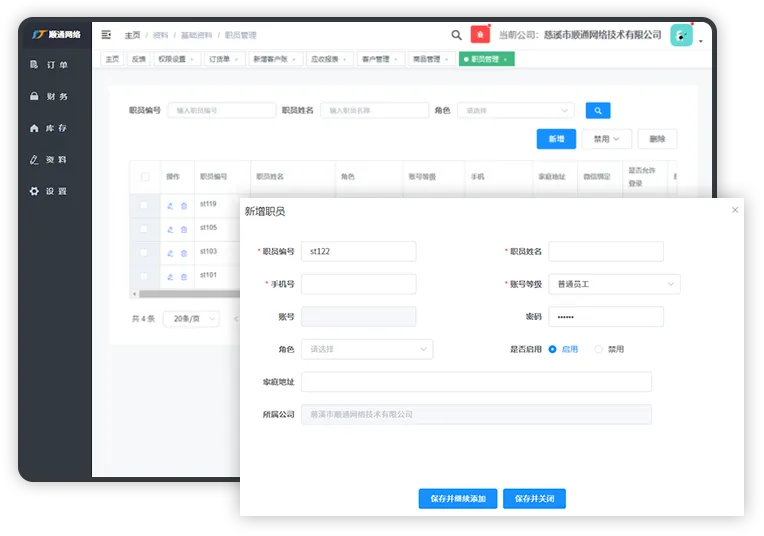The image size is (764, 536).
Task: Select the 启用 radio button
Action: [552, 349]
